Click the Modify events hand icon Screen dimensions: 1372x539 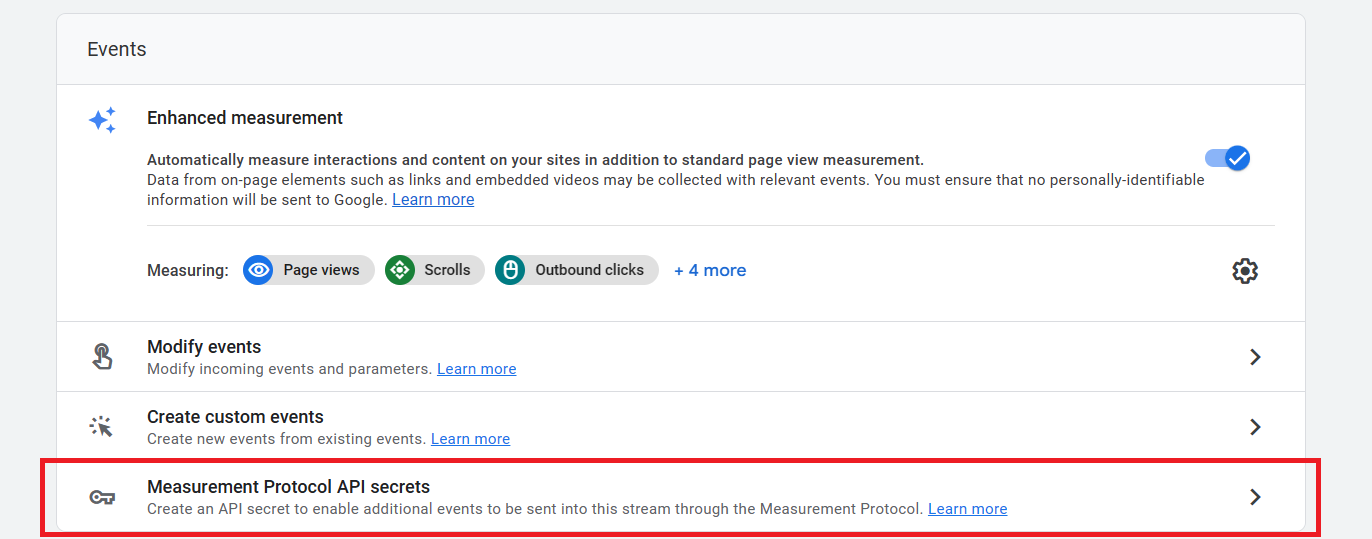102,356
